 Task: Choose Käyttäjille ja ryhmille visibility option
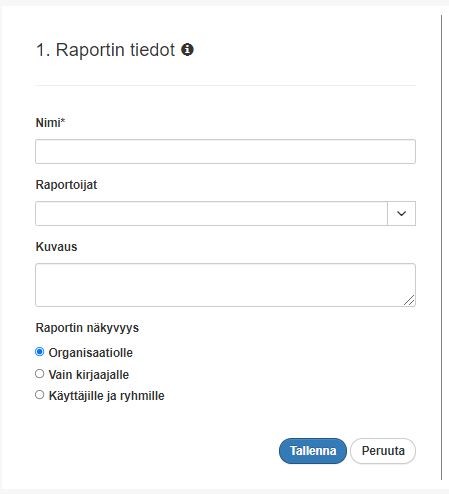[x=40, y=395]
